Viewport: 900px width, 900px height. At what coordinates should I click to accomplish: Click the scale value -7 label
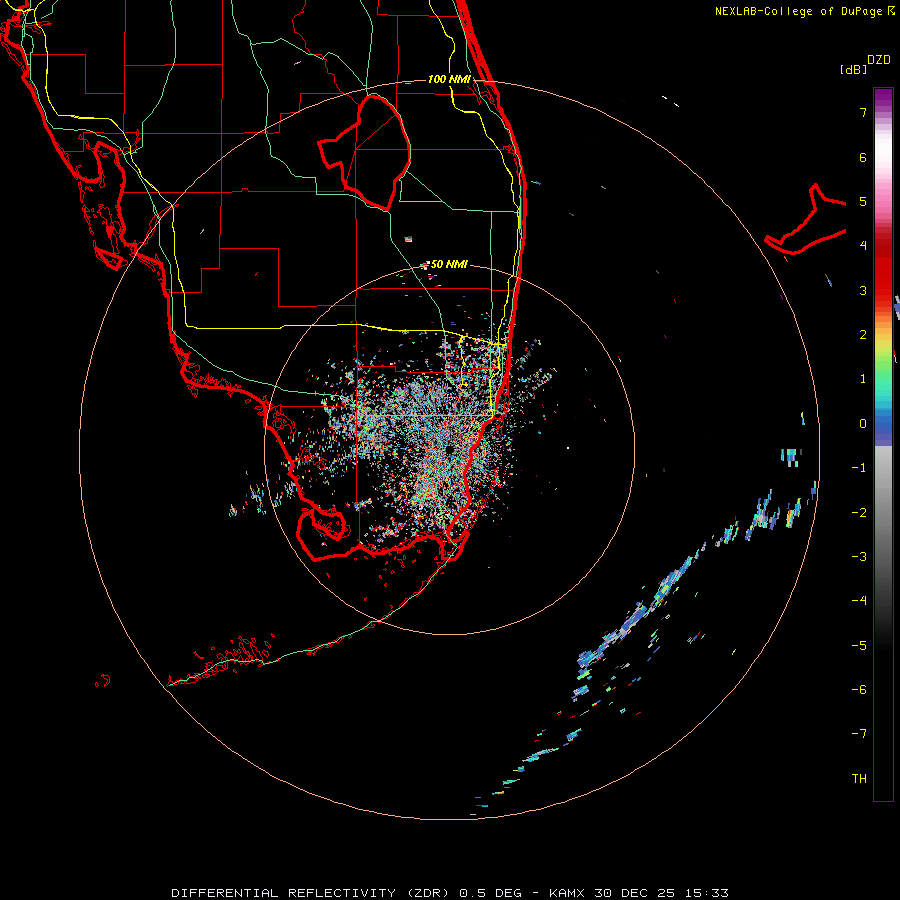click(x=859, y=734)
